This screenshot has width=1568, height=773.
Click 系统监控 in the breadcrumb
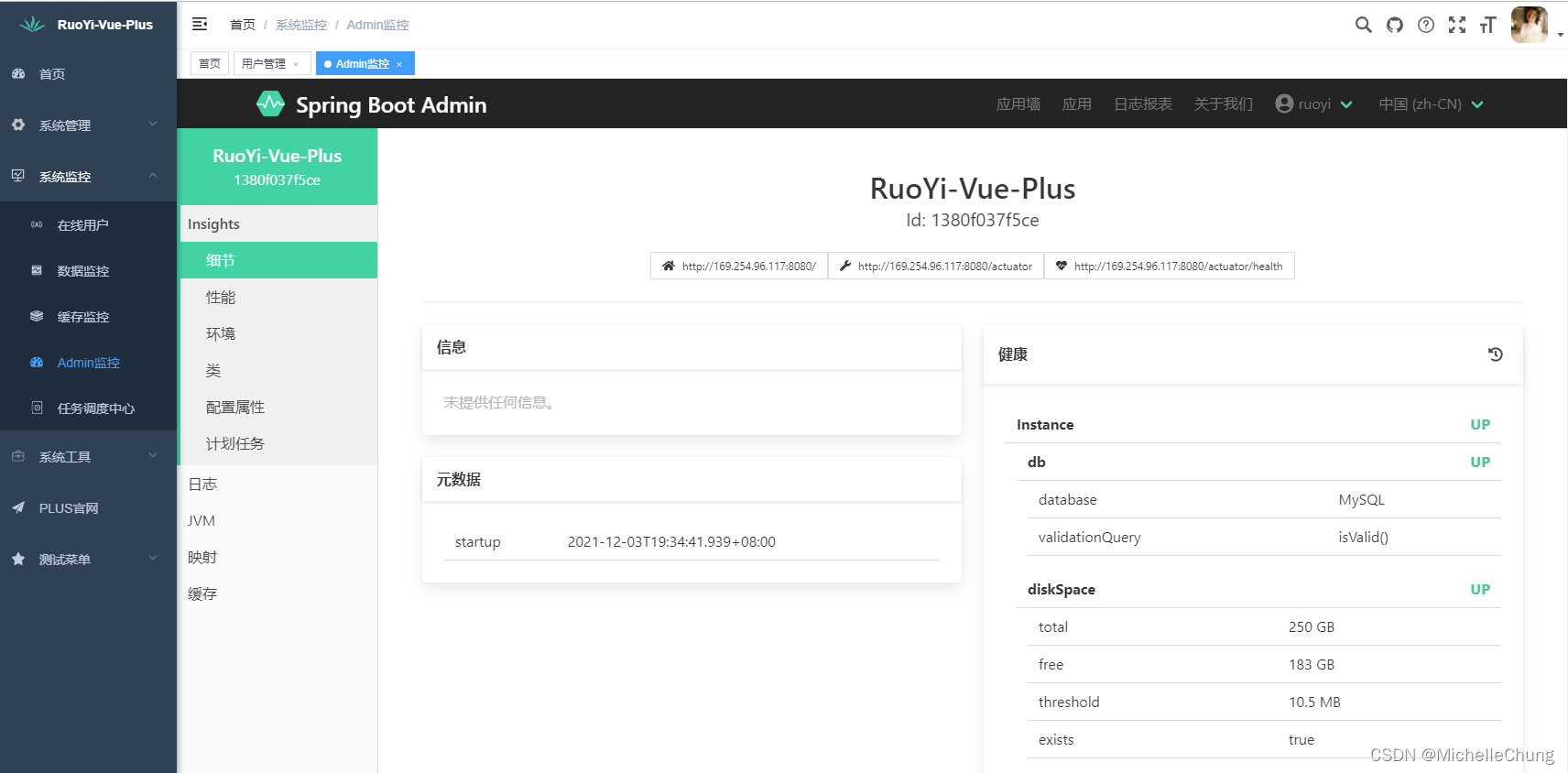[301, 25]
